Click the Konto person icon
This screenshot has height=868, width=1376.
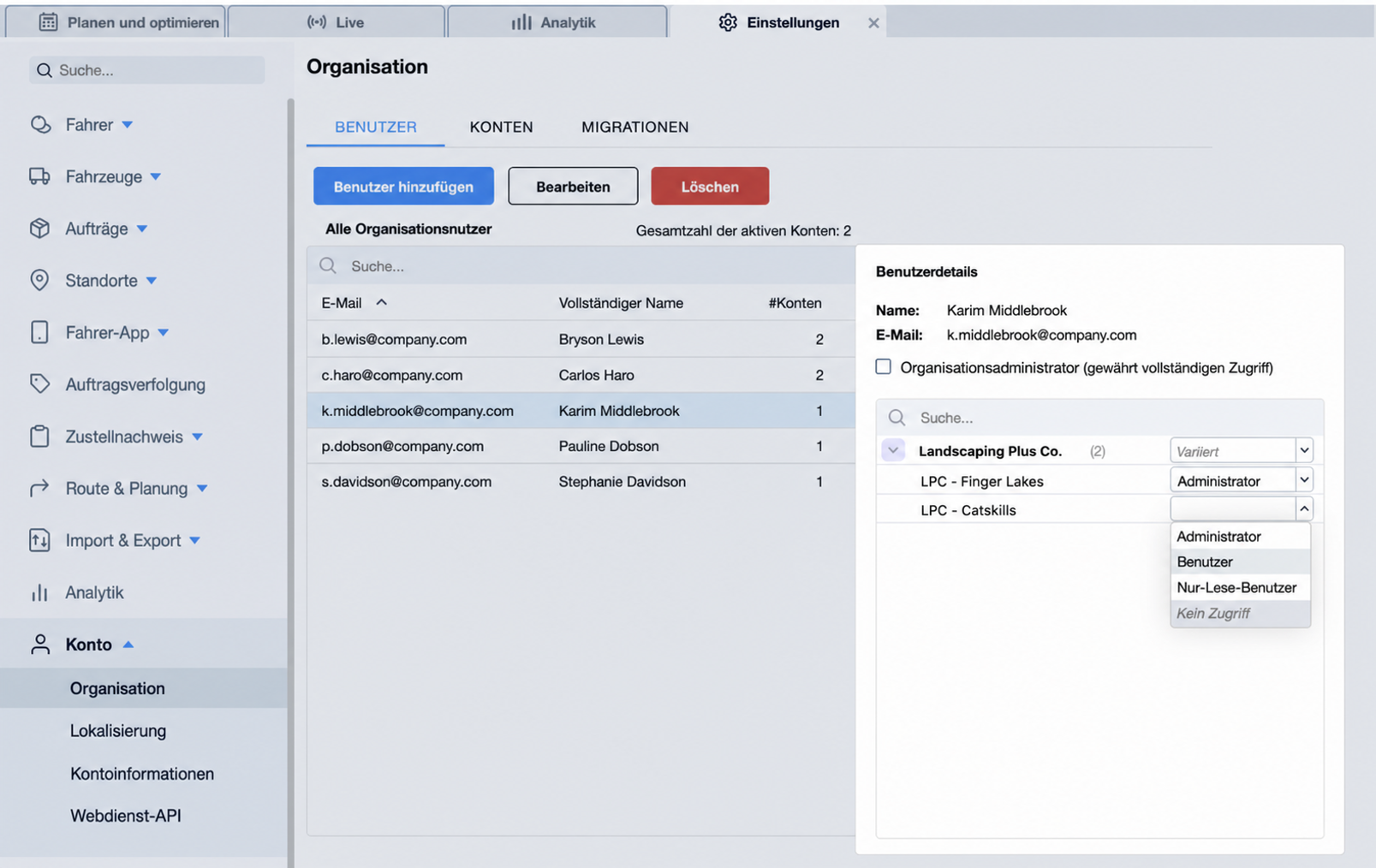[39, 645]
